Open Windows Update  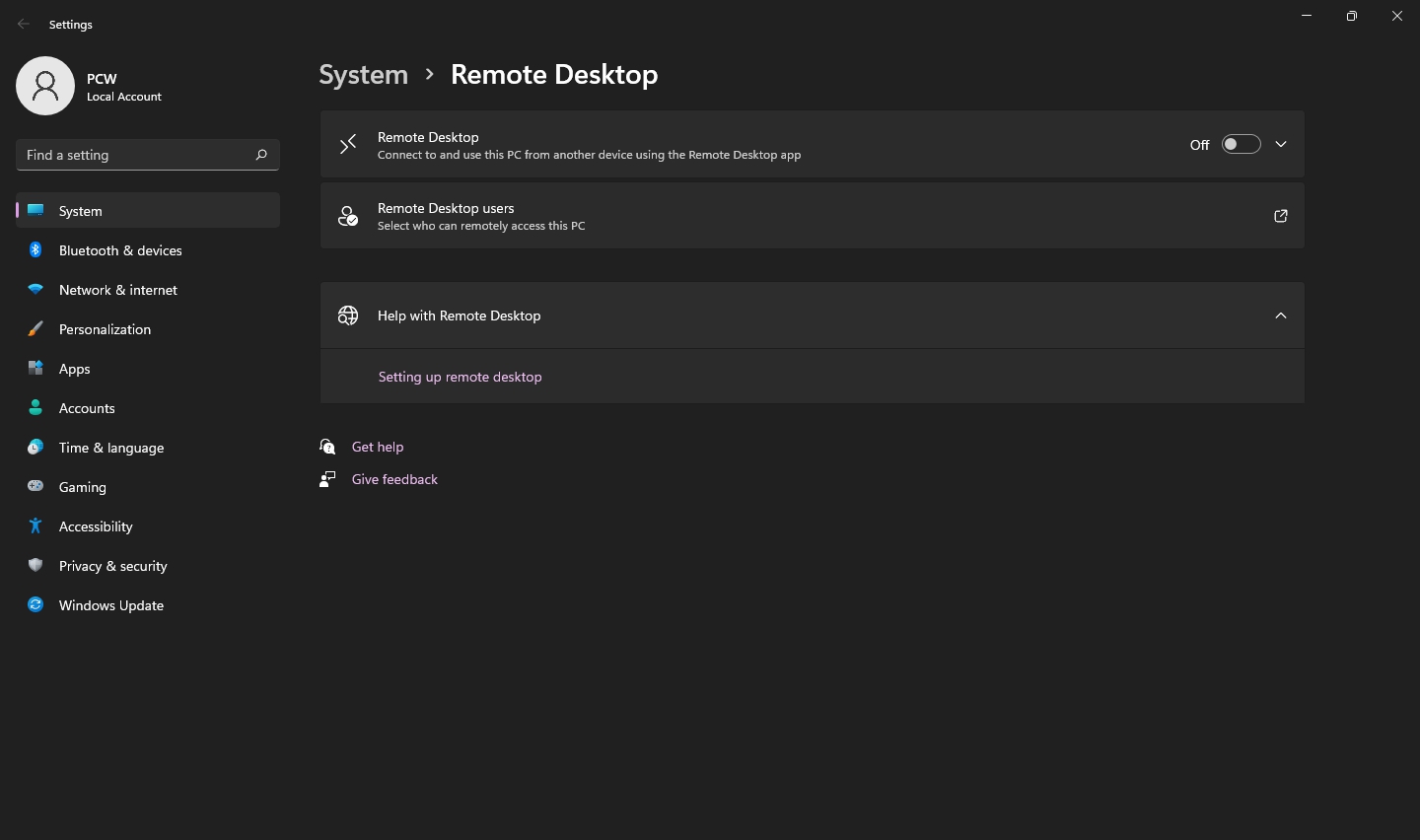click(110, 605)
